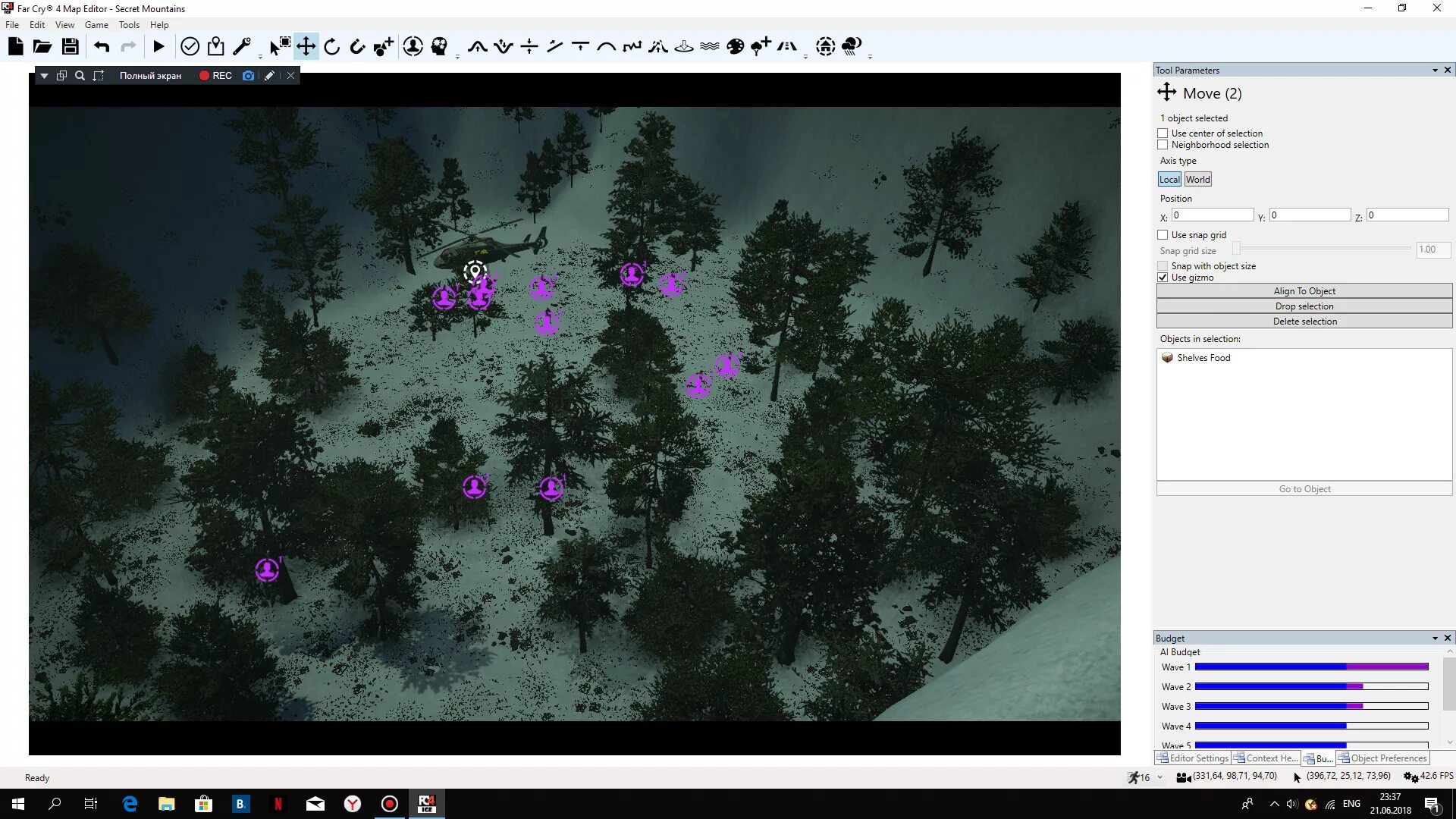Enable Neighborhood selection checkbox
The image size is (1456, 819).
pos(1163,145)
